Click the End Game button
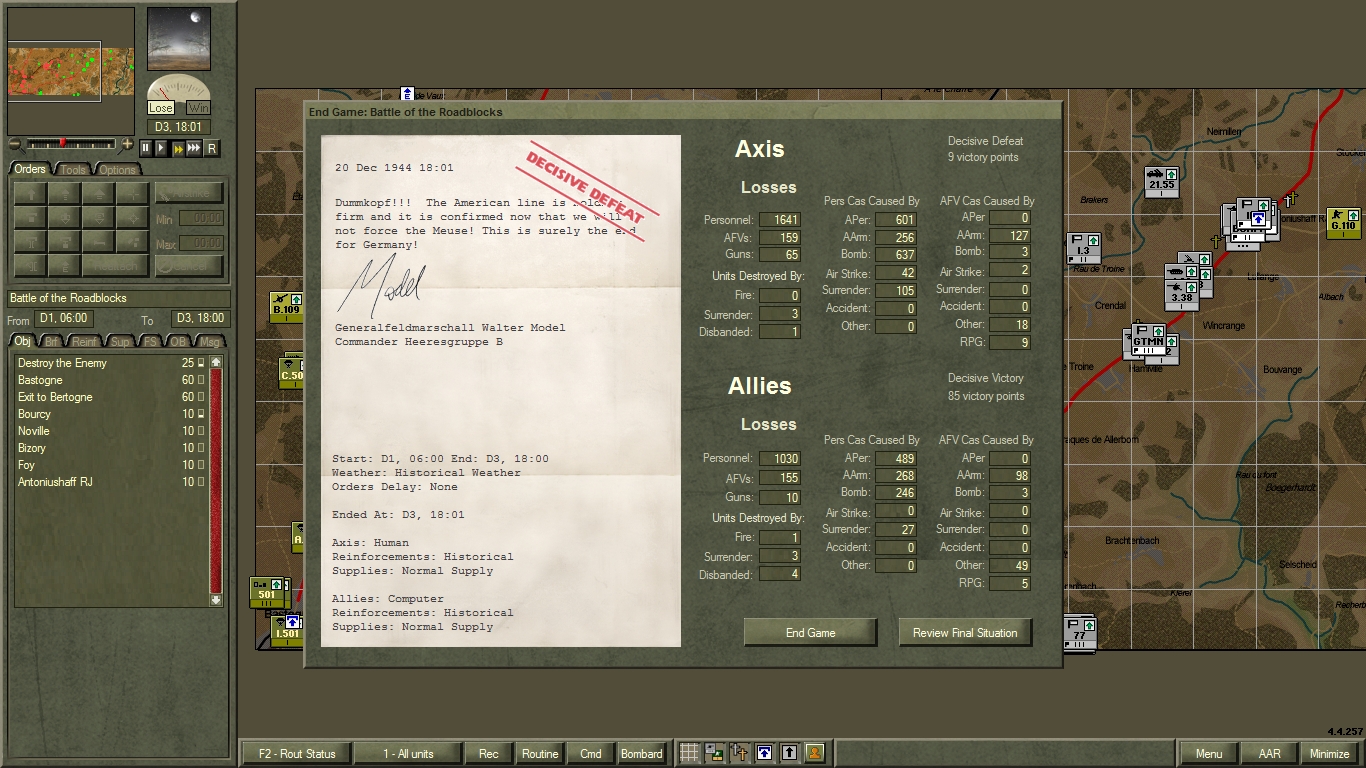 pos(810,633)
